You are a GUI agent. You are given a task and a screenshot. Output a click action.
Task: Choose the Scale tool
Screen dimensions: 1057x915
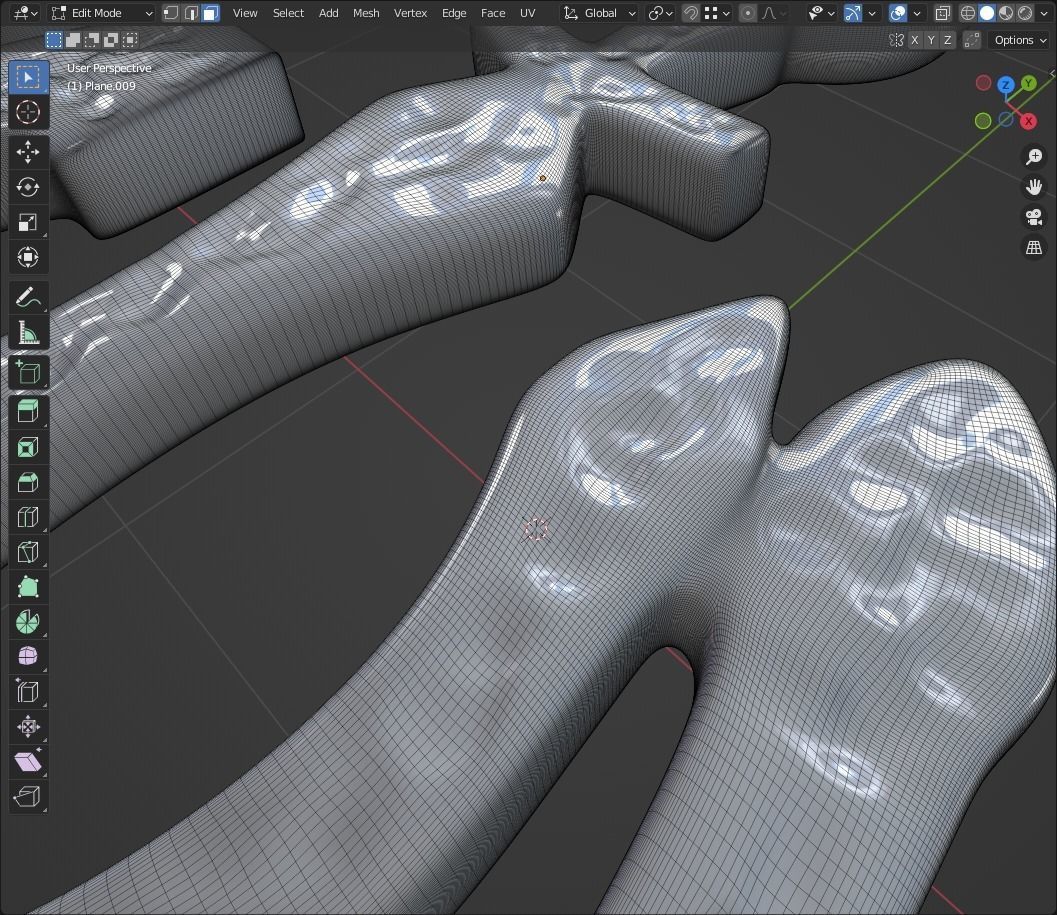pos(28,222)
